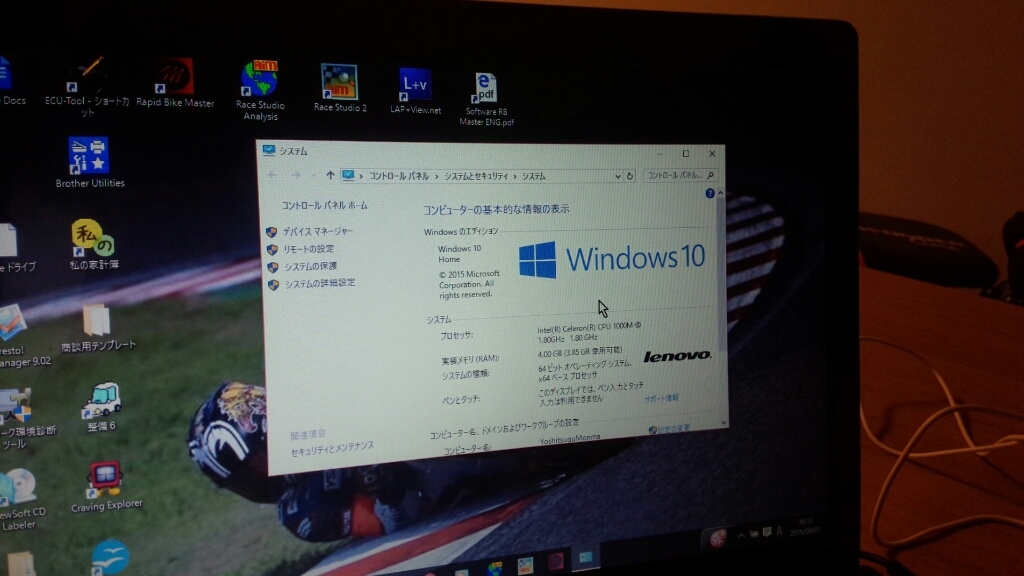The image size is (1024, 576).
Task: Click the system tray overflow chevron
Action: (741, 536)
